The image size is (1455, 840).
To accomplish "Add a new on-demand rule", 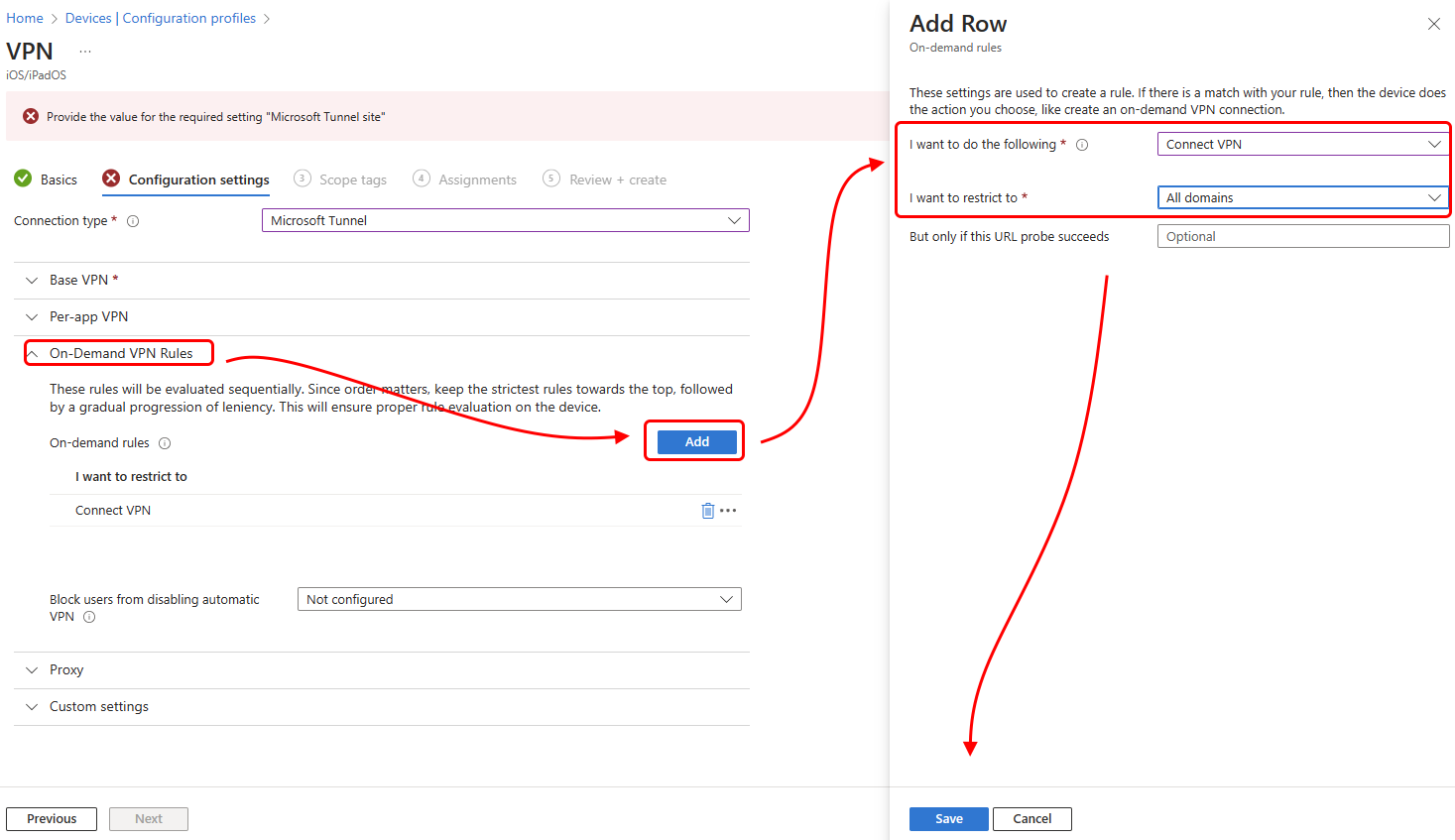I will point(694,440).
